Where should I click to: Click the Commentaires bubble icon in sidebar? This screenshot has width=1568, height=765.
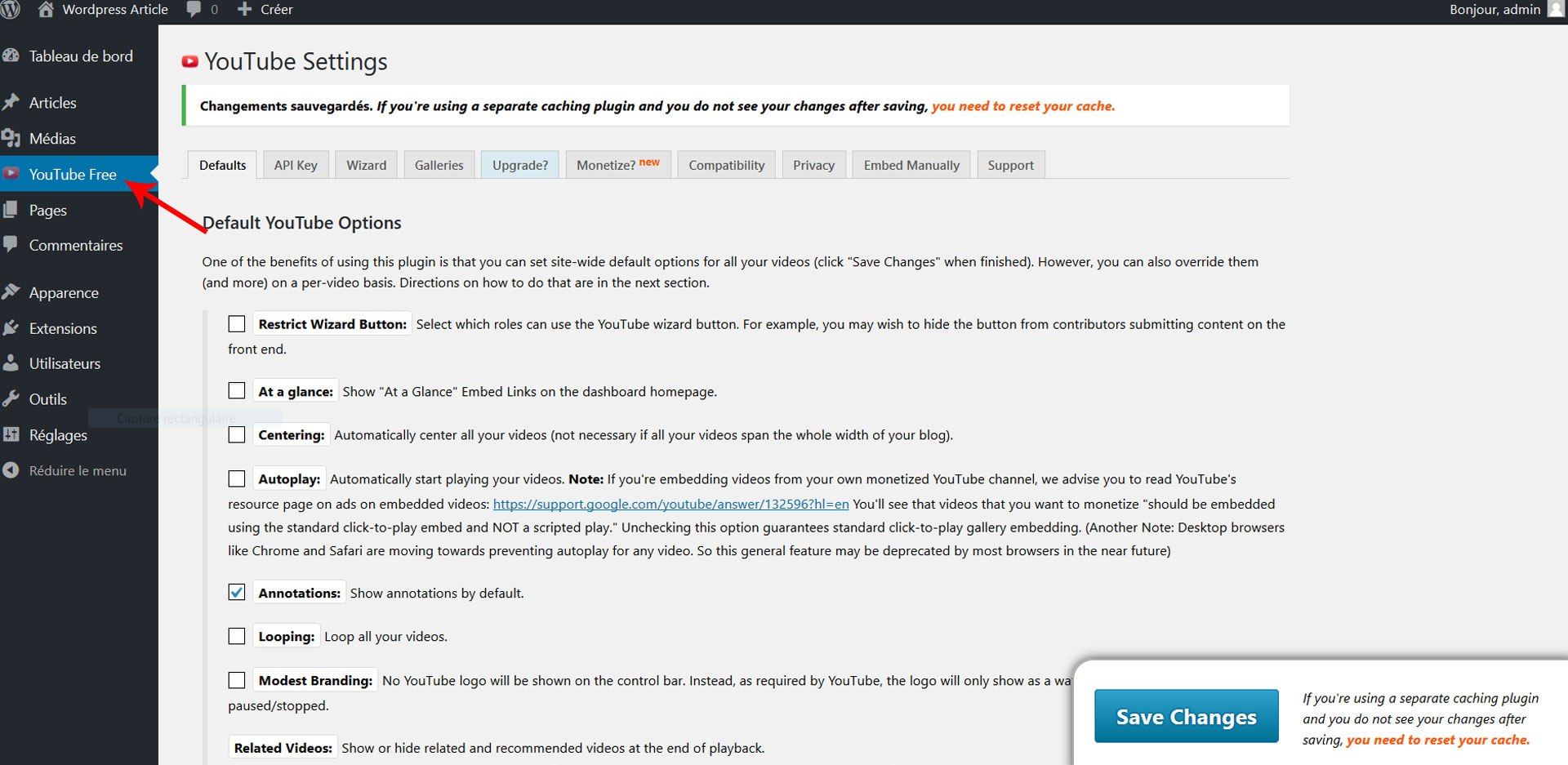[x=11, y=244]
